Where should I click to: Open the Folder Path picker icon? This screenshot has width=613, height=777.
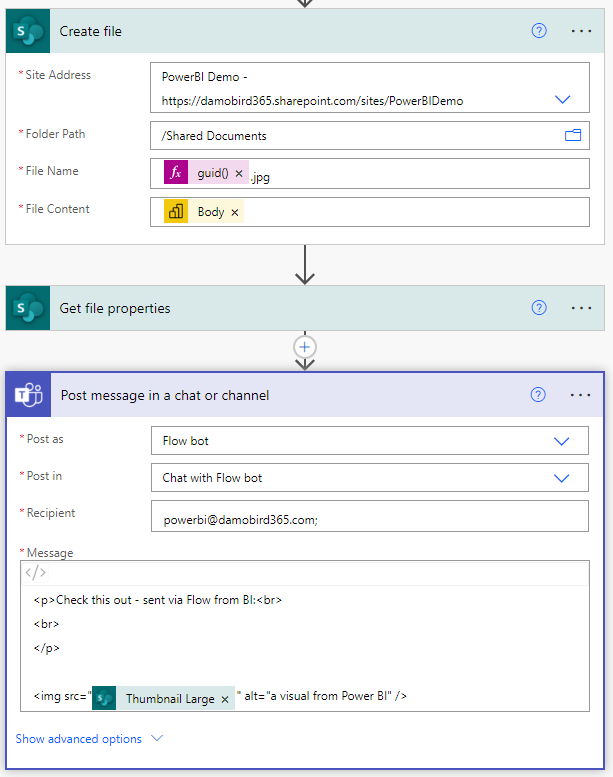coord(573,135)
